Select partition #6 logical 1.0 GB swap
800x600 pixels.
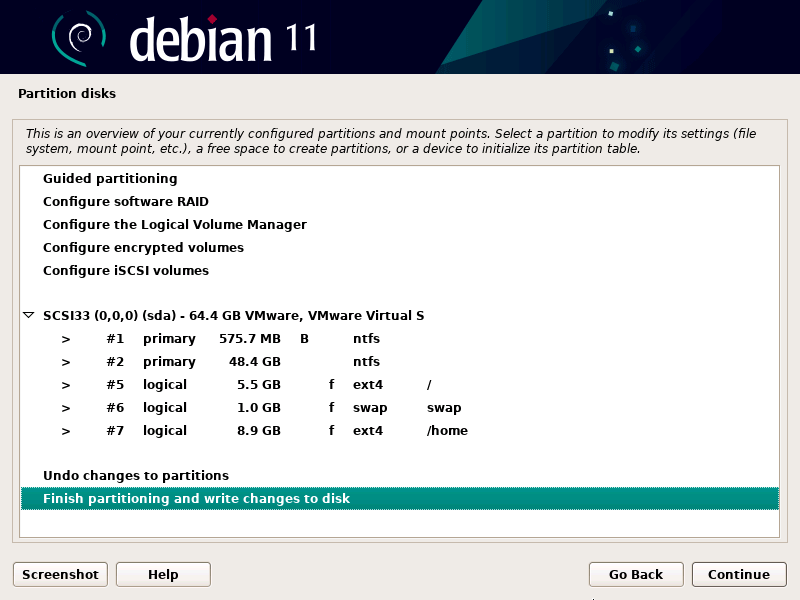(x=399, y=408)
